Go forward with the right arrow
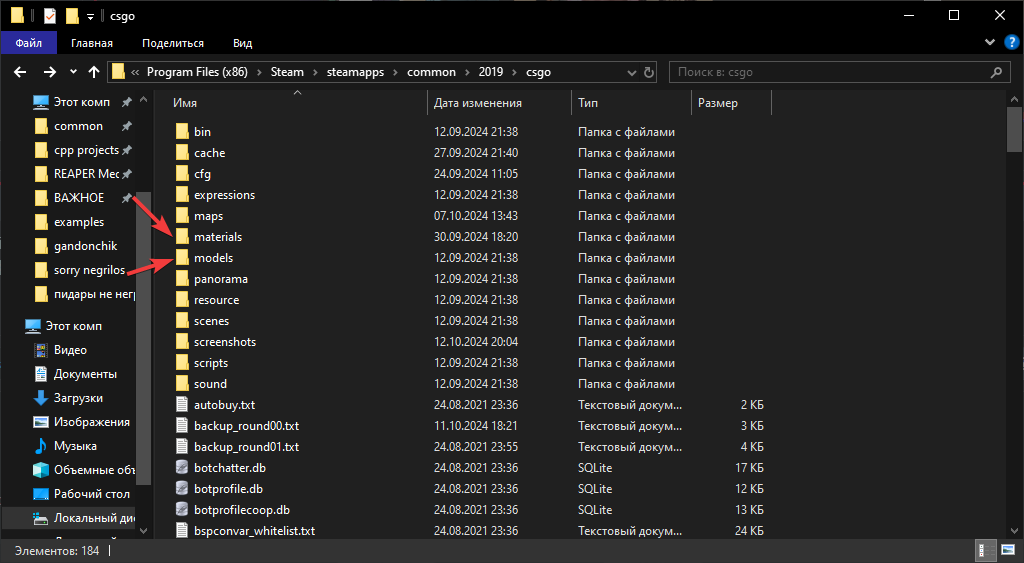The height and width of the screenshot is (563, 1024). pyautogui.click(x=50, y=72)
